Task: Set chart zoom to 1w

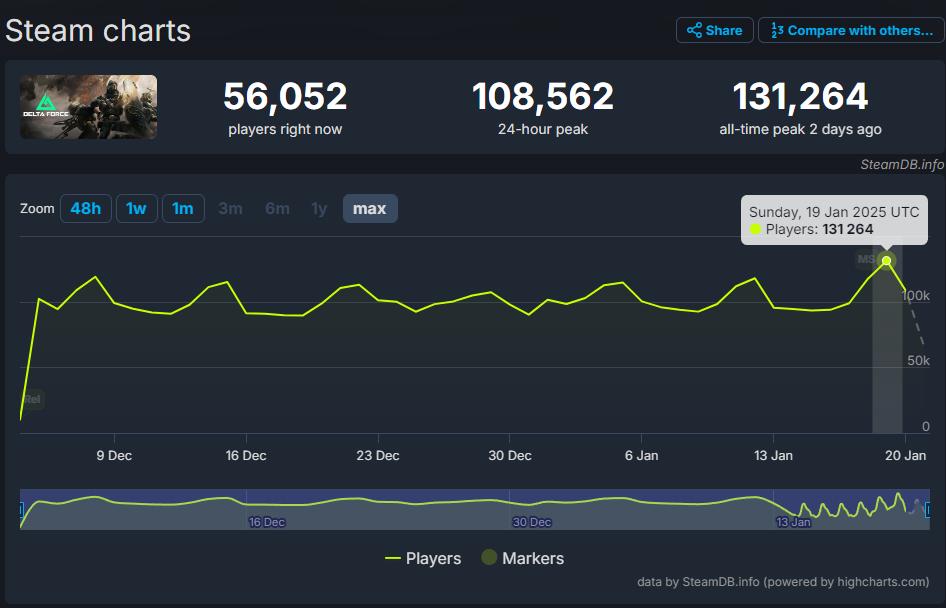Action: pyautogui.click(x=136, y=209)
